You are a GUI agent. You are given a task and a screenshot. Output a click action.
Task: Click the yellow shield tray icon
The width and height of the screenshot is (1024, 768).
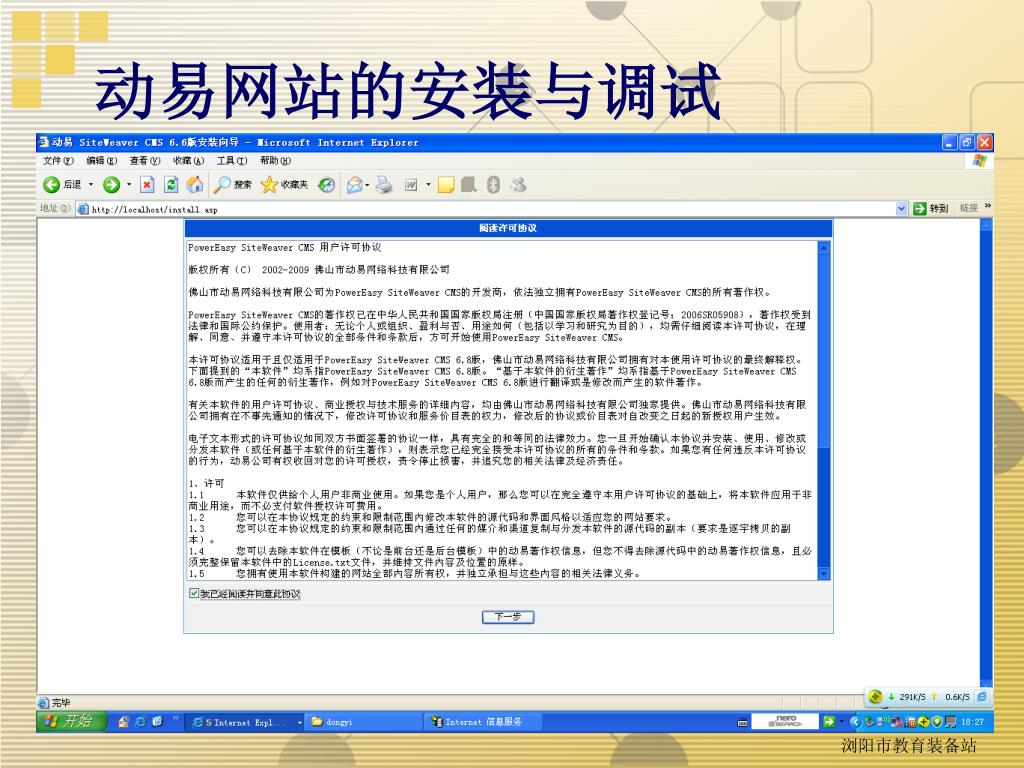pyautogui.click(x=937, y=722)
